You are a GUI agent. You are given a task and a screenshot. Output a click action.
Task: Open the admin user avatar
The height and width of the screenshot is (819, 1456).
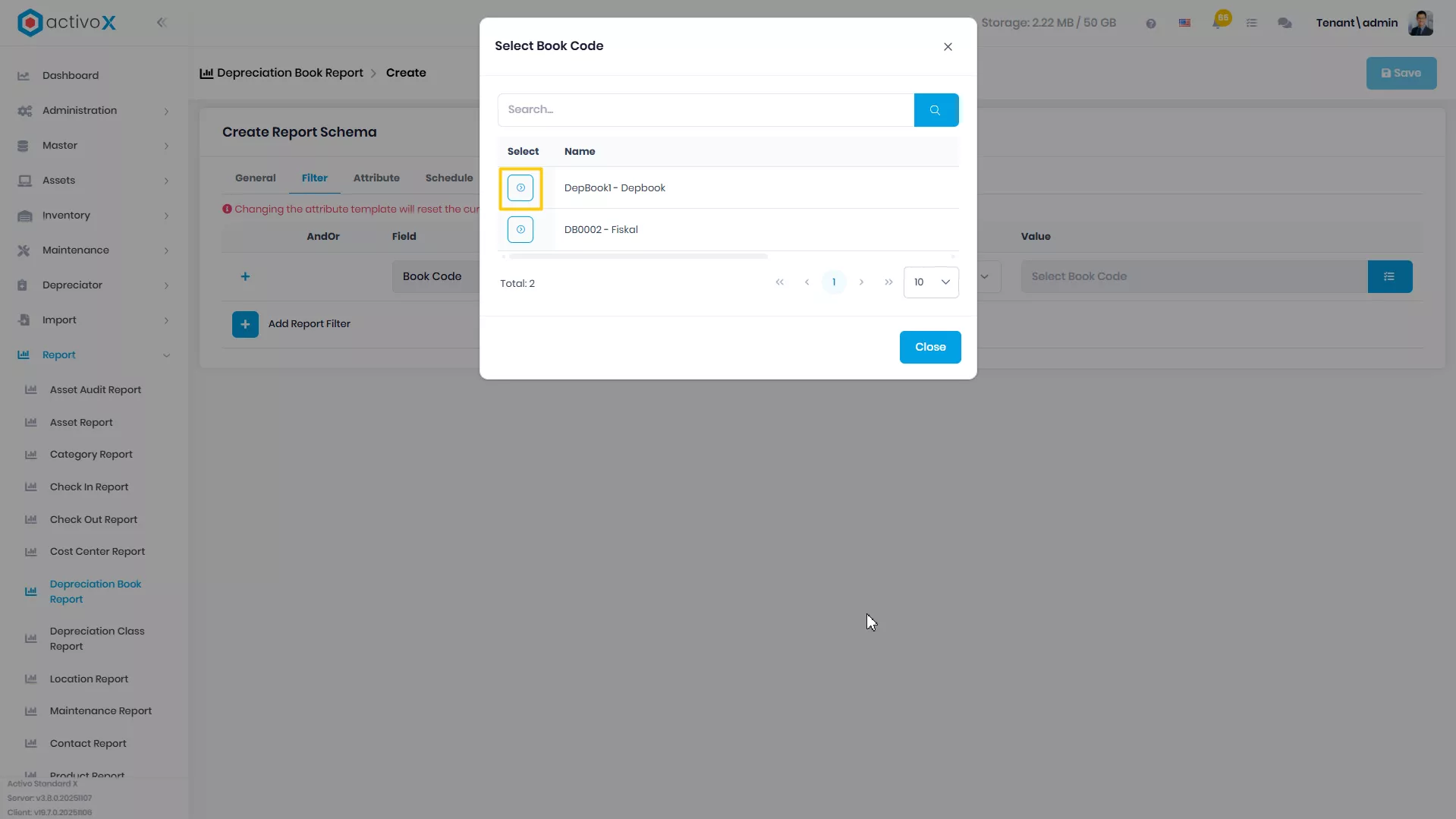click(1420, 23)
